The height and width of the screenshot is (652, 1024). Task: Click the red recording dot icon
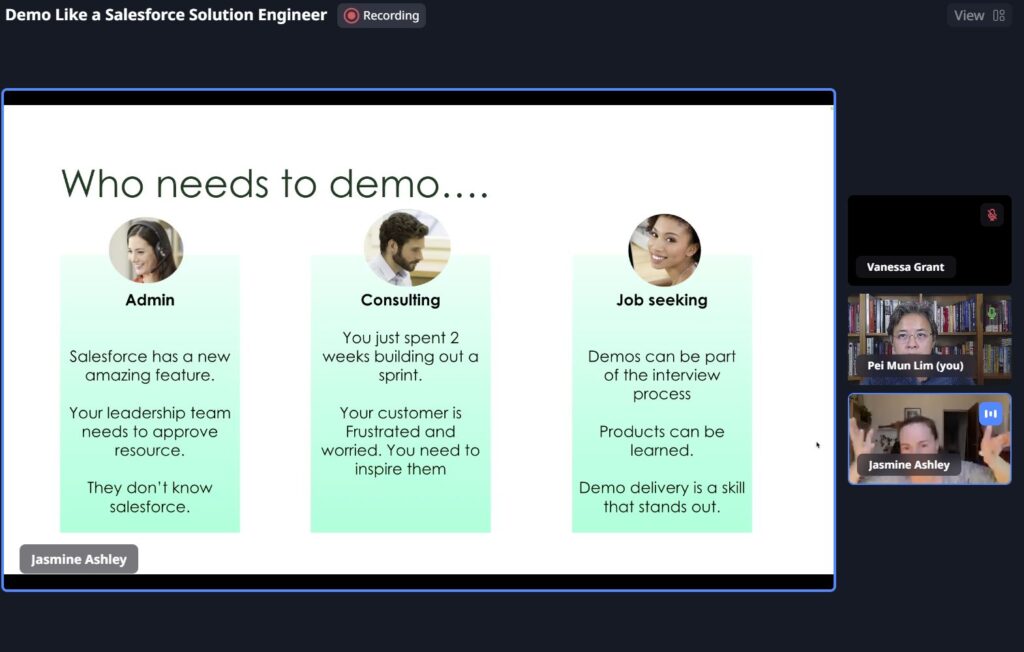pos(351,16)
